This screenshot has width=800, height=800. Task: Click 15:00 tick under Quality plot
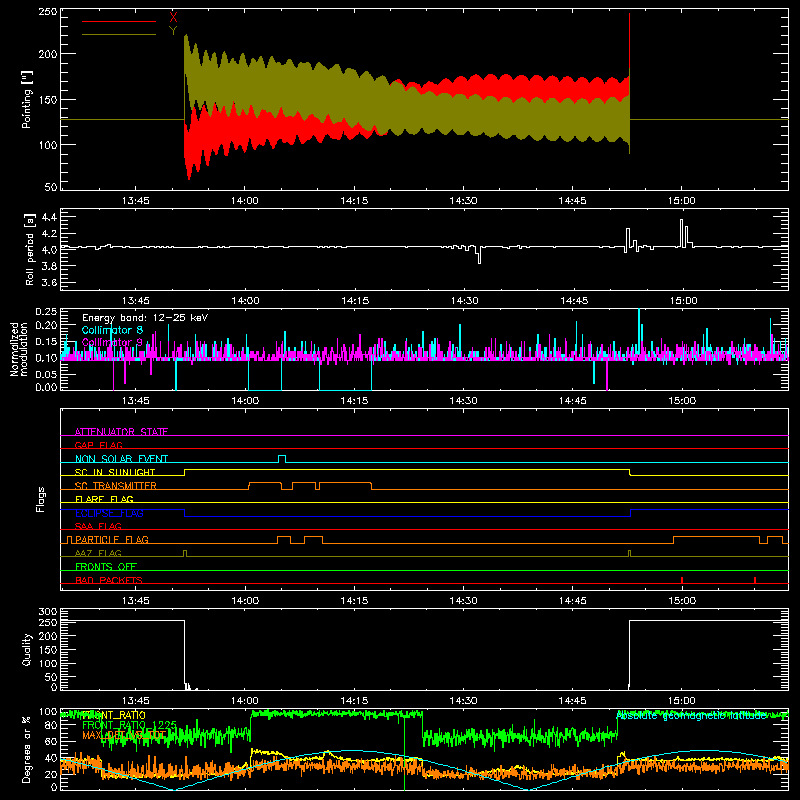(x=682, y=701)
